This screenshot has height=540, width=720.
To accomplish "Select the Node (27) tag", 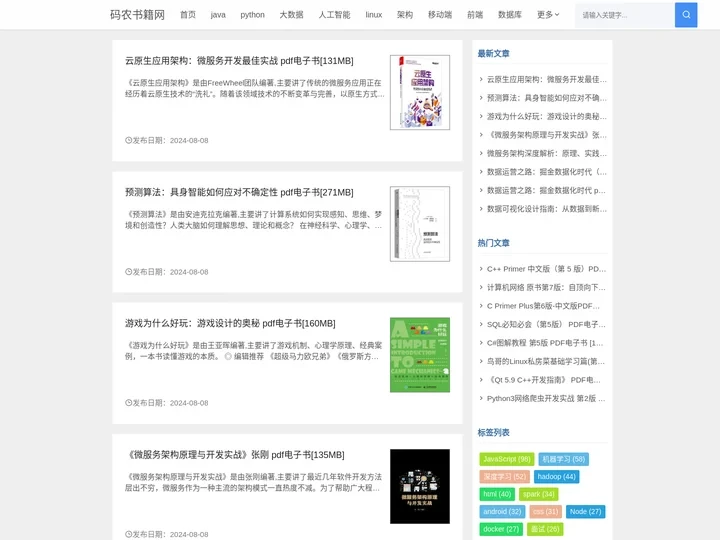I will [585, 512].
